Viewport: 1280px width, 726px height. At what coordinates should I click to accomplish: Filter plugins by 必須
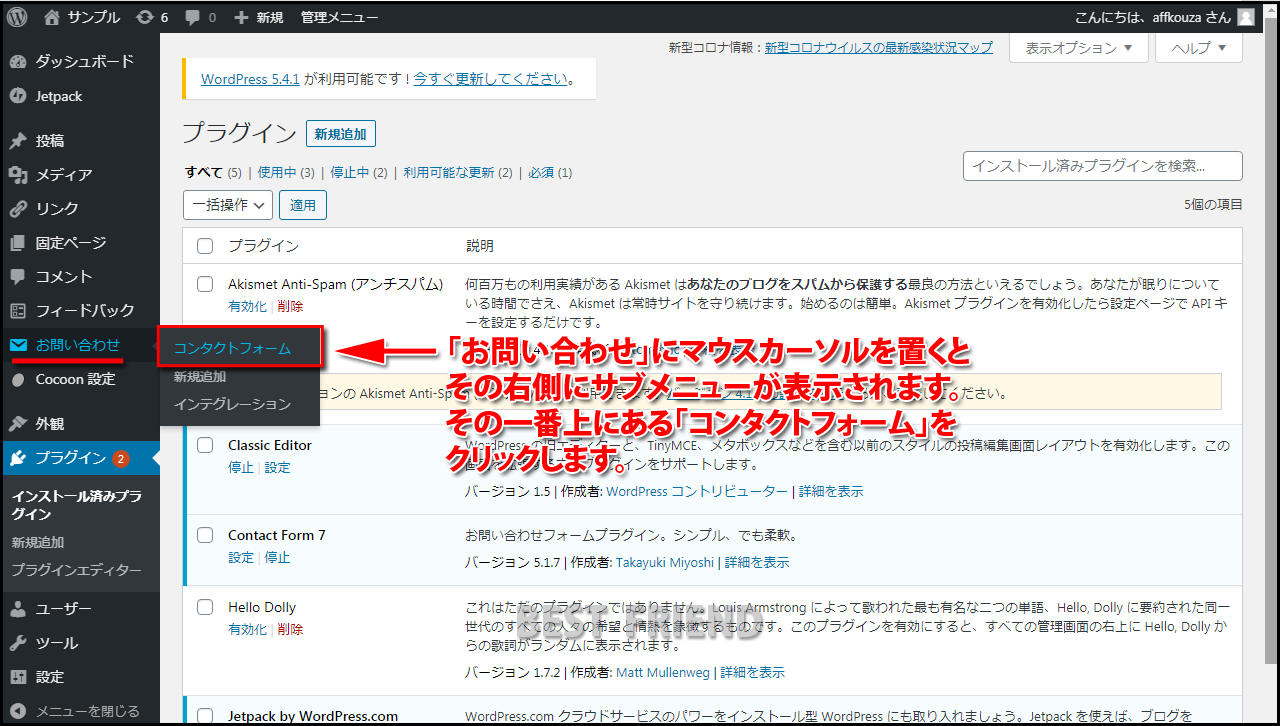click(540, 172)
